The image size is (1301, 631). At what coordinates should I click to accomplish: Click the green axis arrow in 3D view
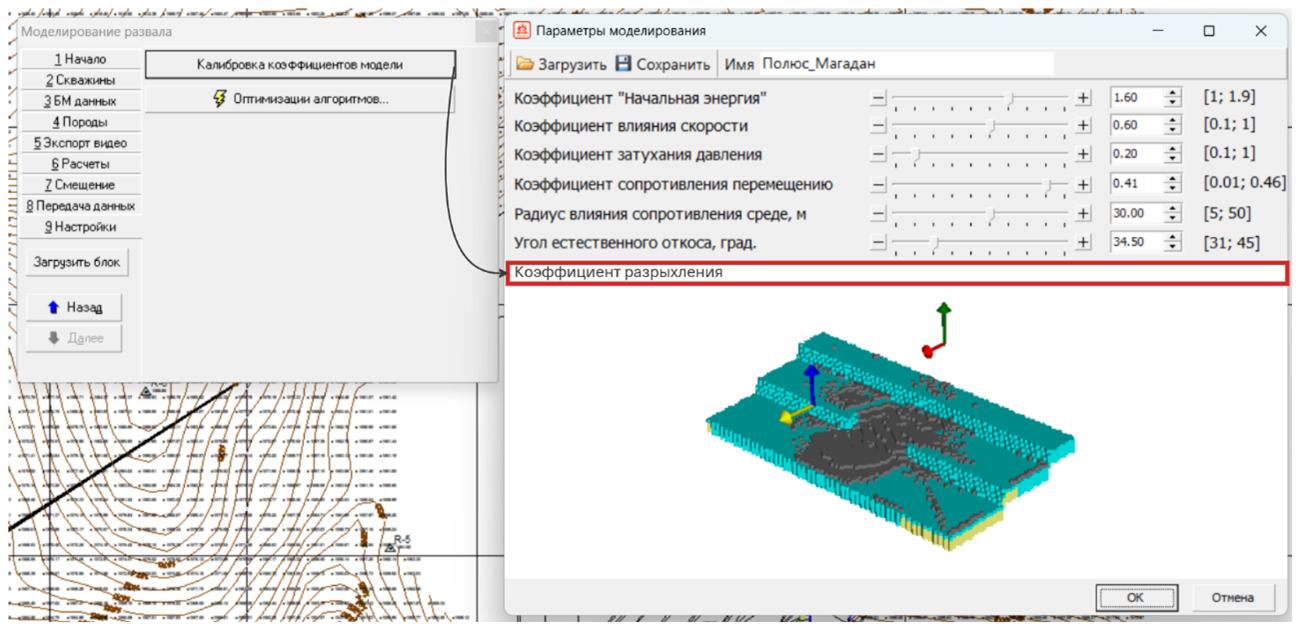pos(943,313)
